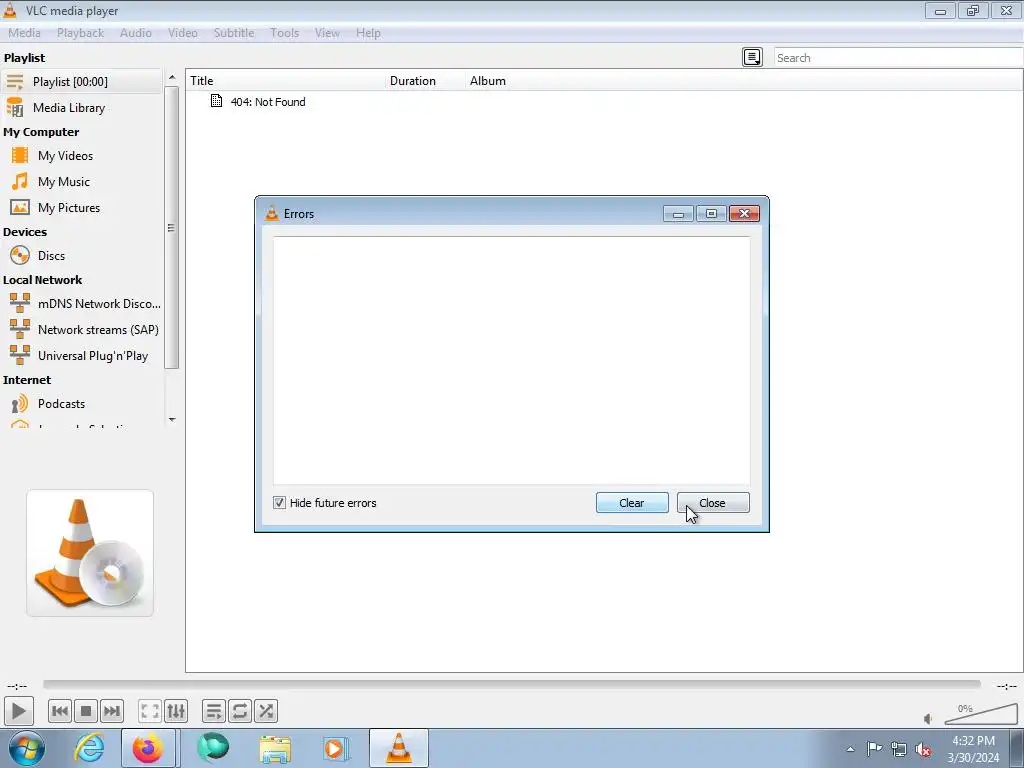The image size is (1024, 768).
Task: Toggle fullscreen video mode
Action: click(150, 711)
